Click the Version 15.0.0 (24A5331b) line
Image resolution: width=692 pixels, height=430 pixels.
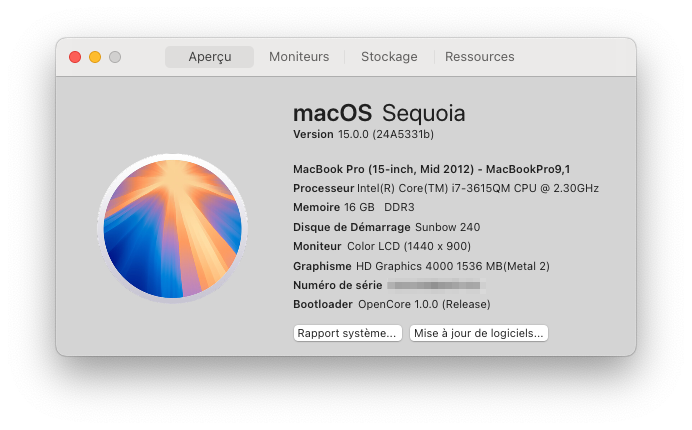pos(363,134)
